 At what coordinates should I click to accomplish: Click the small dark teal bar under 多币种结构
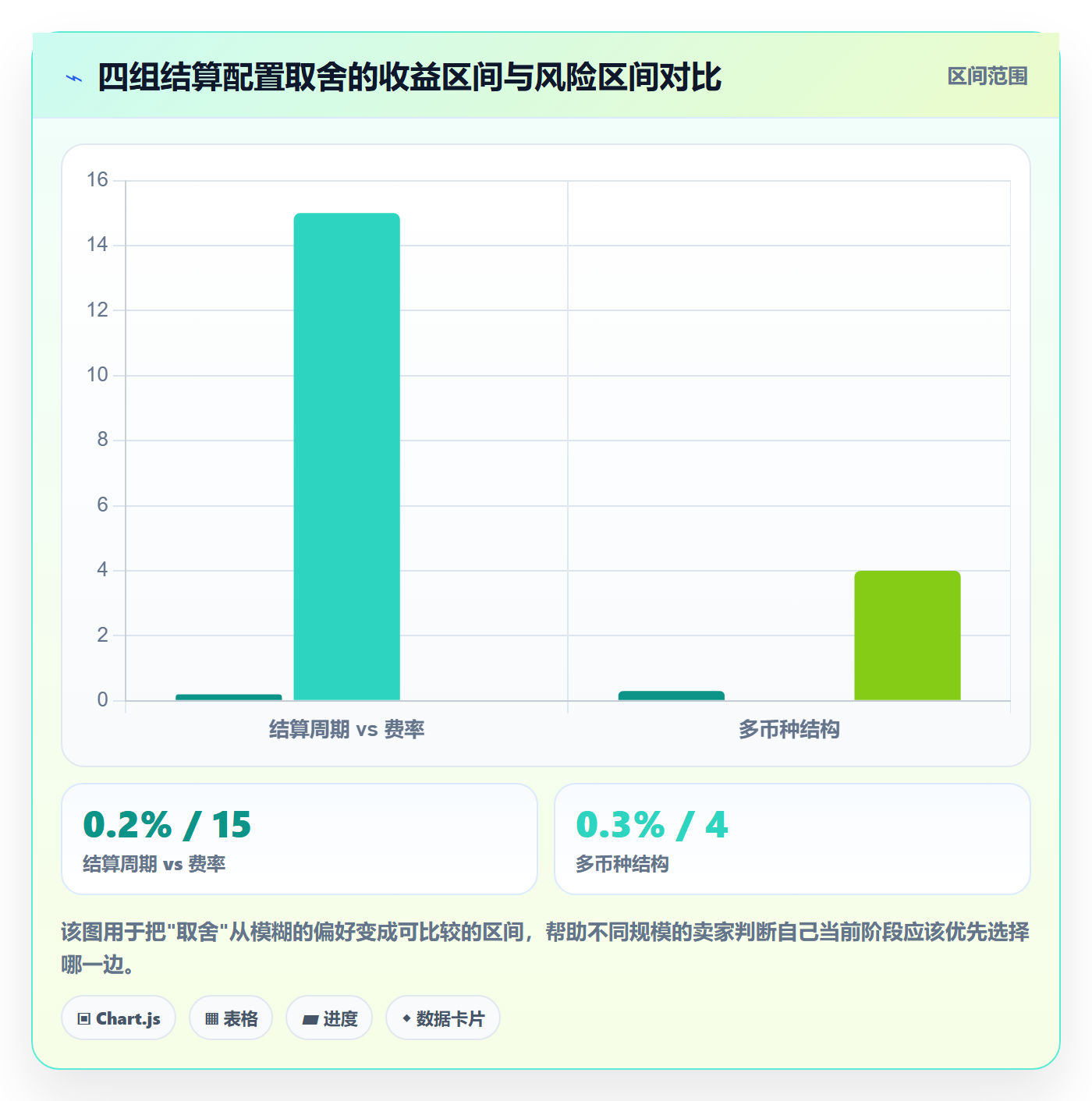672,696
